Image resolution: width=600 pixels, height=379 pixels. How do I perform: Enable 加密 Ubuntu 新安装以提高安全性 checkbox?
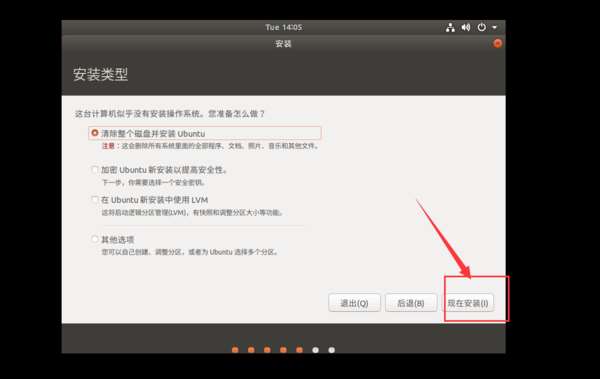tap(95, 169)
